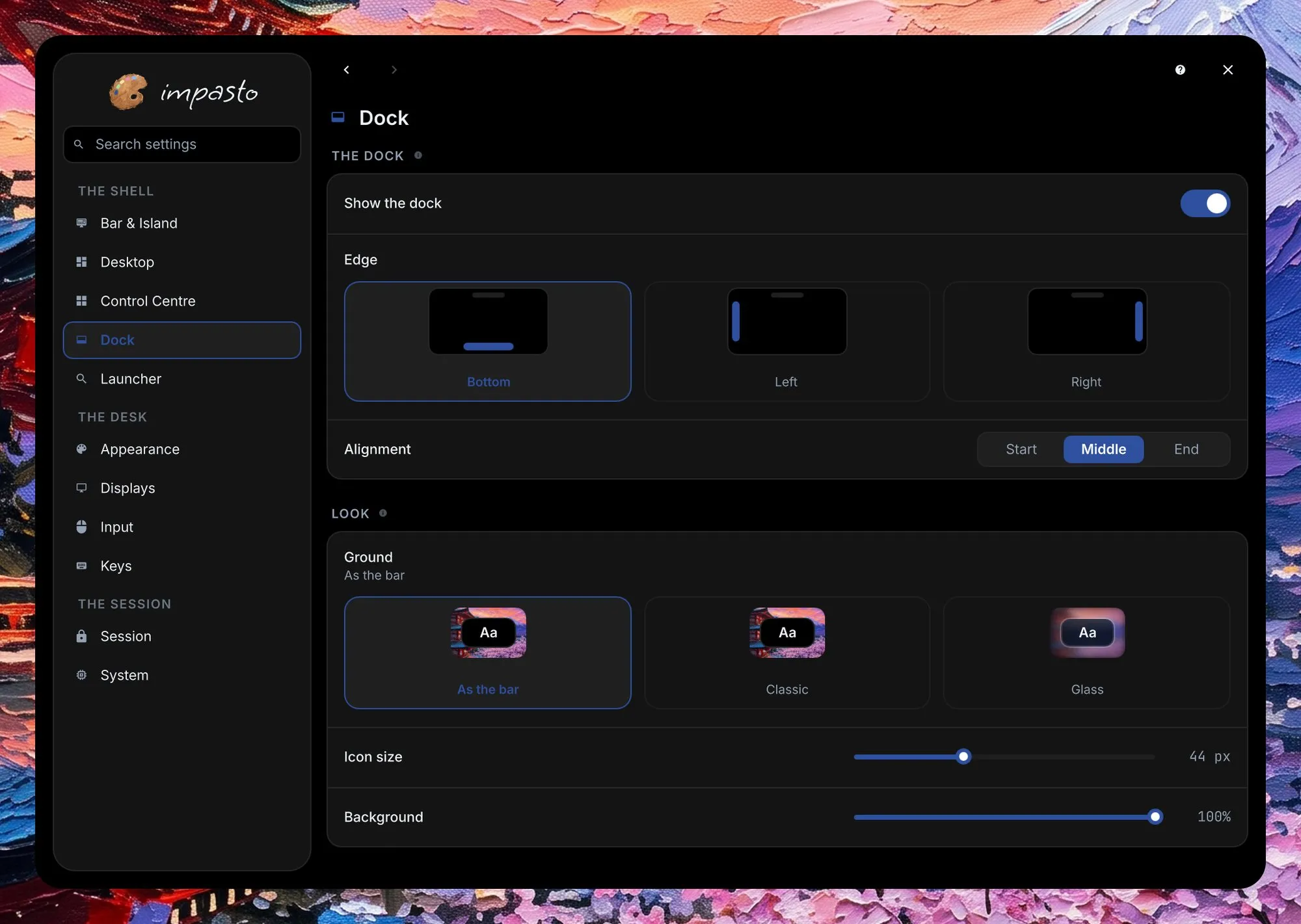Choose the As the bar ground style

coord(488,653)
